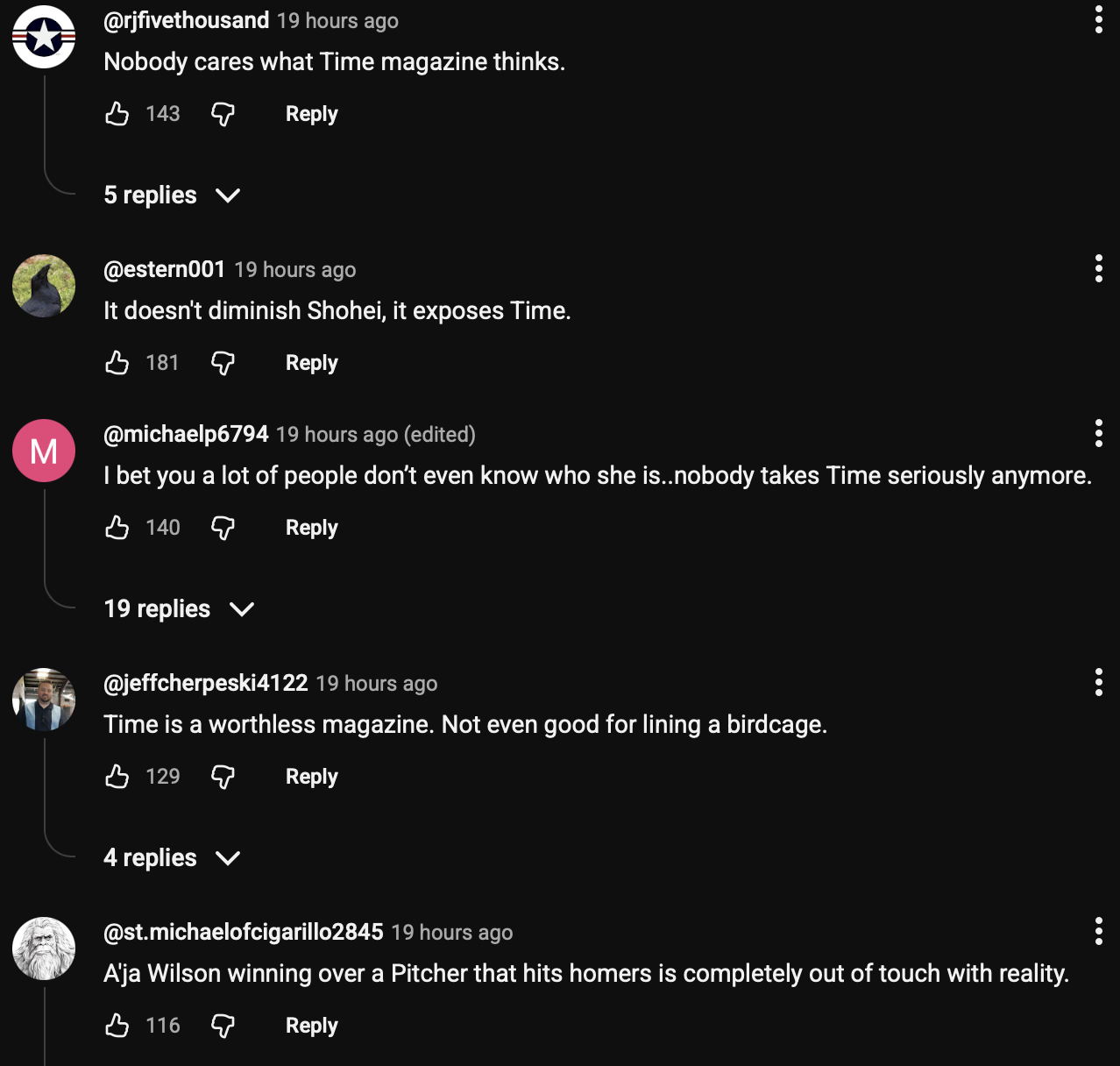Reply to the A'ja Wilson comment
Screen dimensions: 1120x1066
311,1026
